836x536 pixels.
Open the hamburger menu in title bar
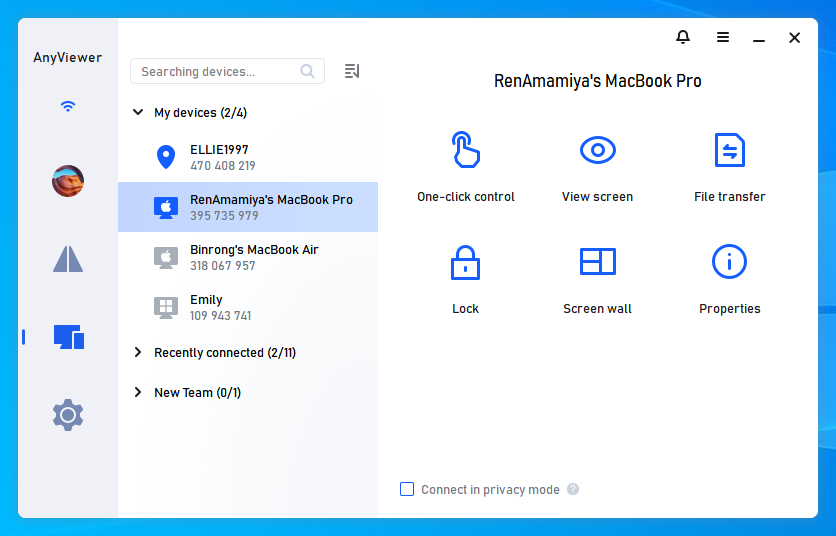pos(723,37)
